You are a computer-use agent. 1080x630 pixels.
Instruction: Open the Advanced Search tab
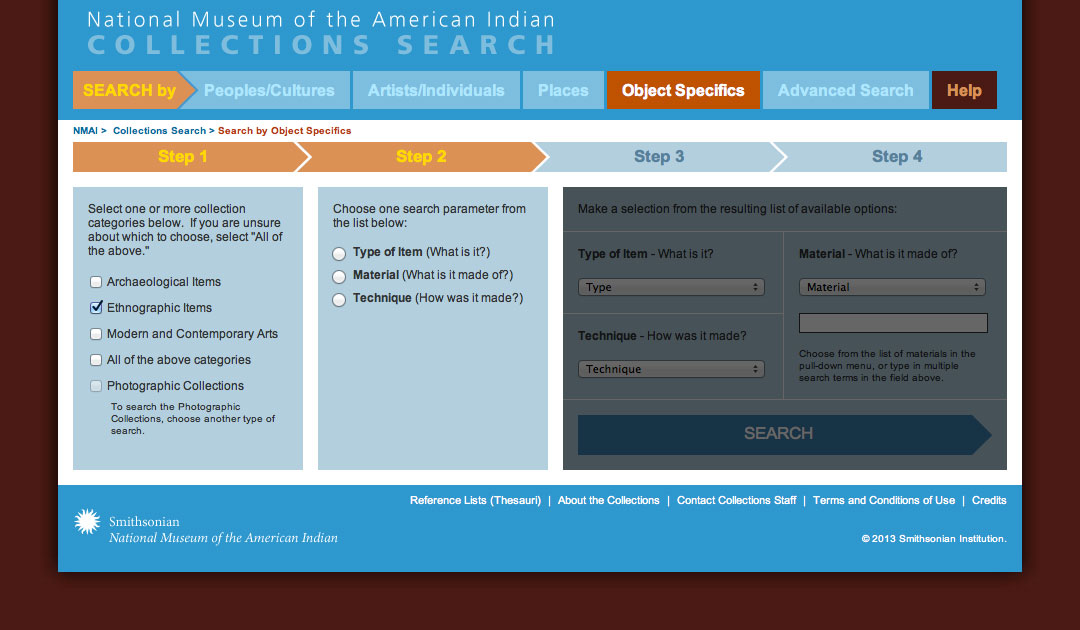point(845,90)
